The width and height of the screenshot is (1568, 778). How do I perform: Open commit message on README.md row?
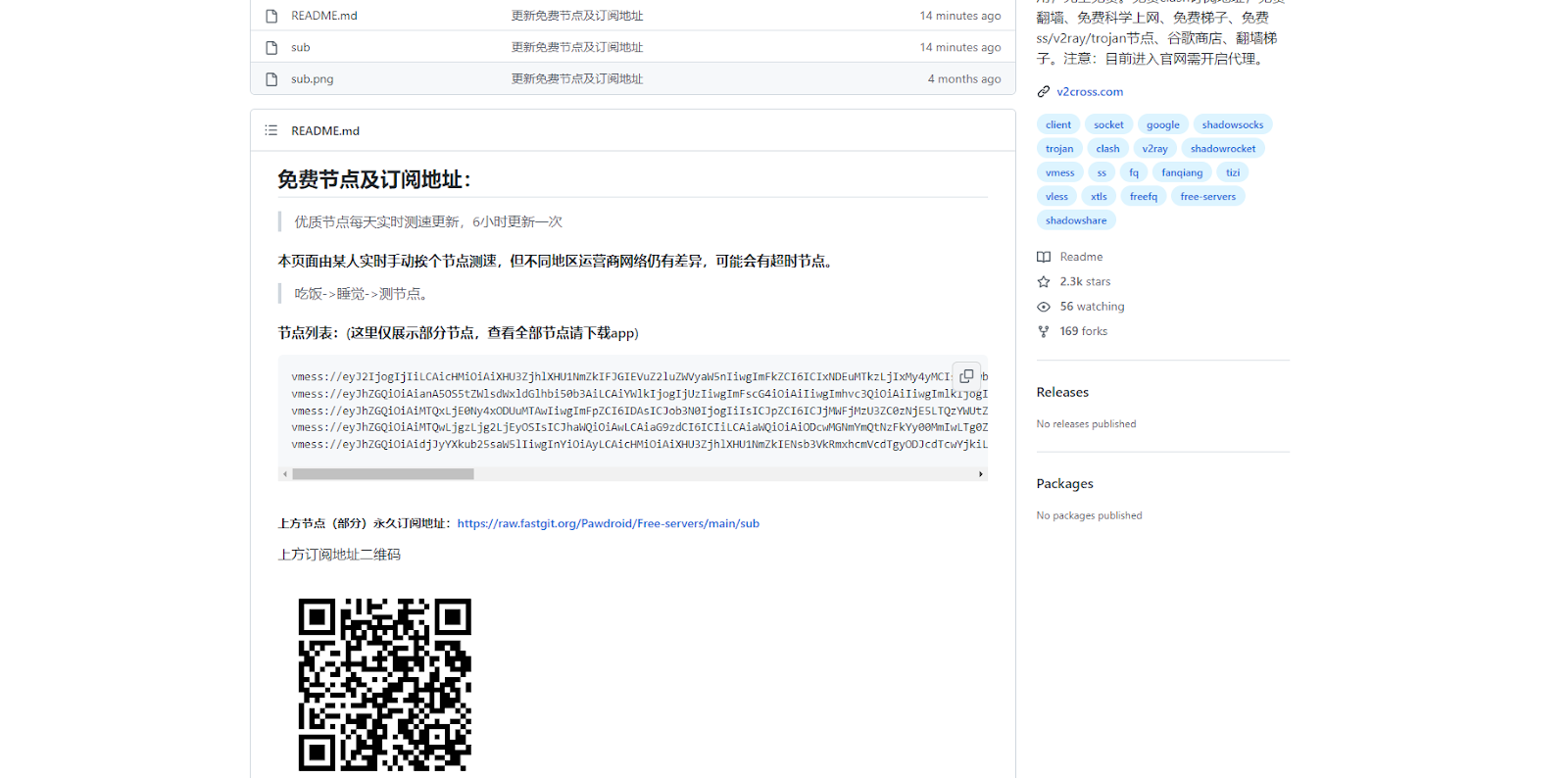tap(577, 16)
